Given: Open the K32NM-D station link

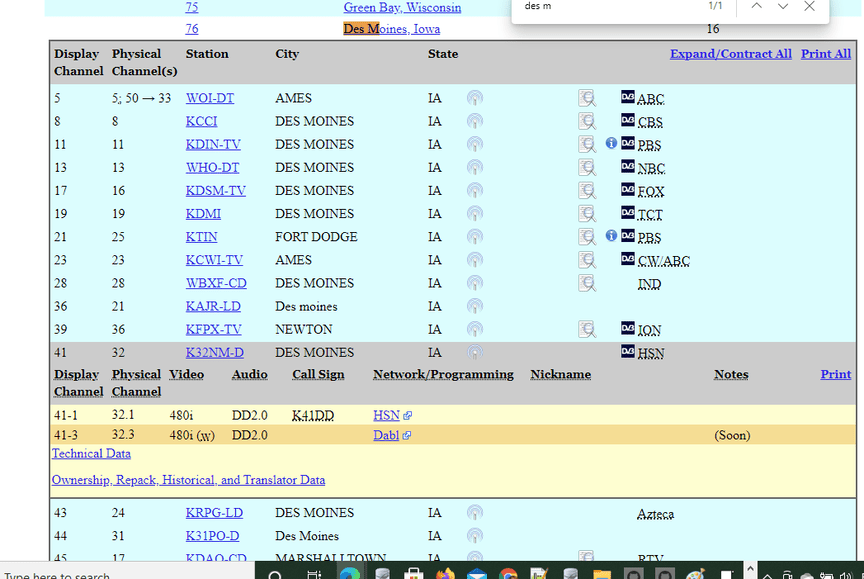Looking at the screenshot, I should point(215,353).
